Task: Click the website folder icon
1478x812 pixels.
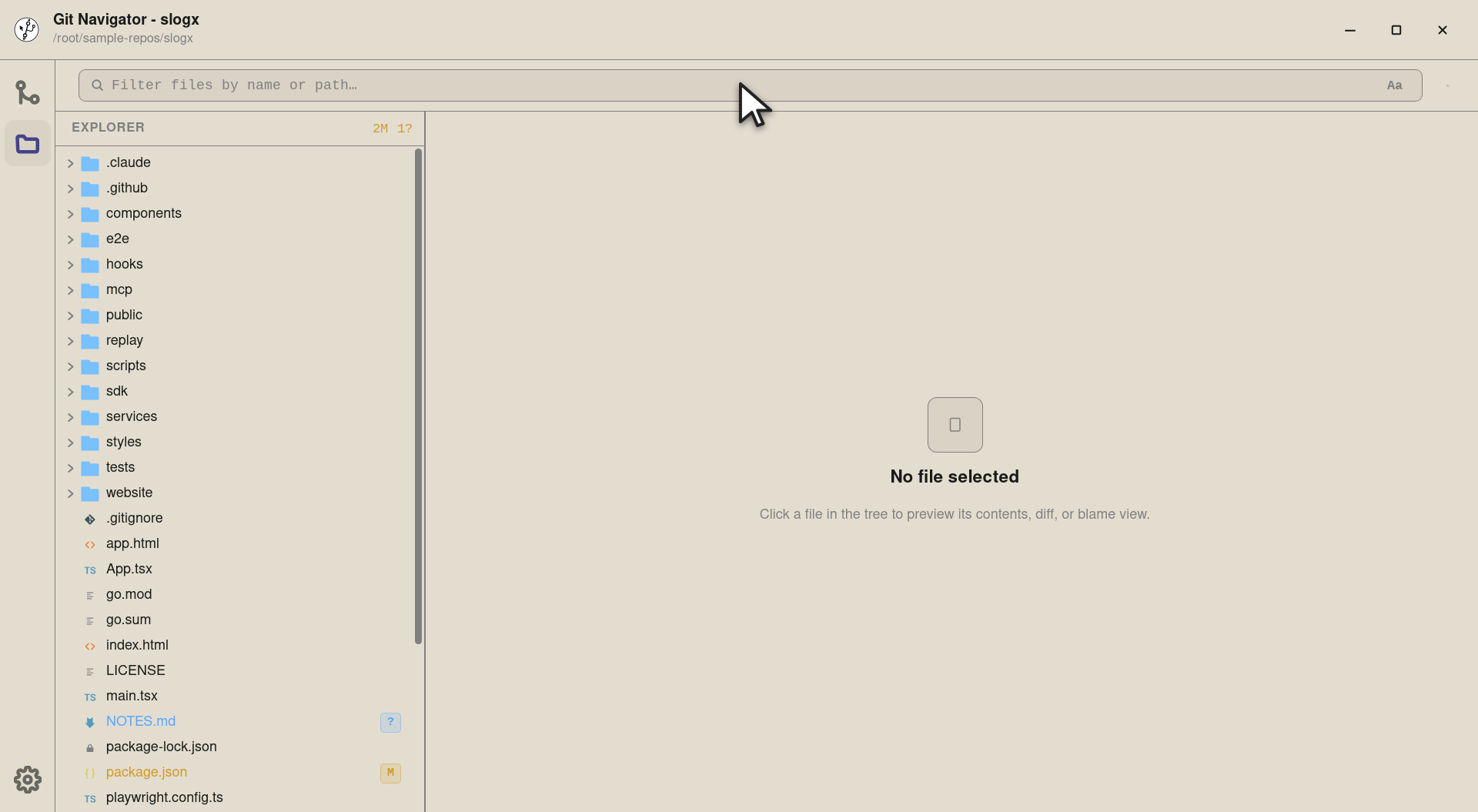Action: point(90,493)
